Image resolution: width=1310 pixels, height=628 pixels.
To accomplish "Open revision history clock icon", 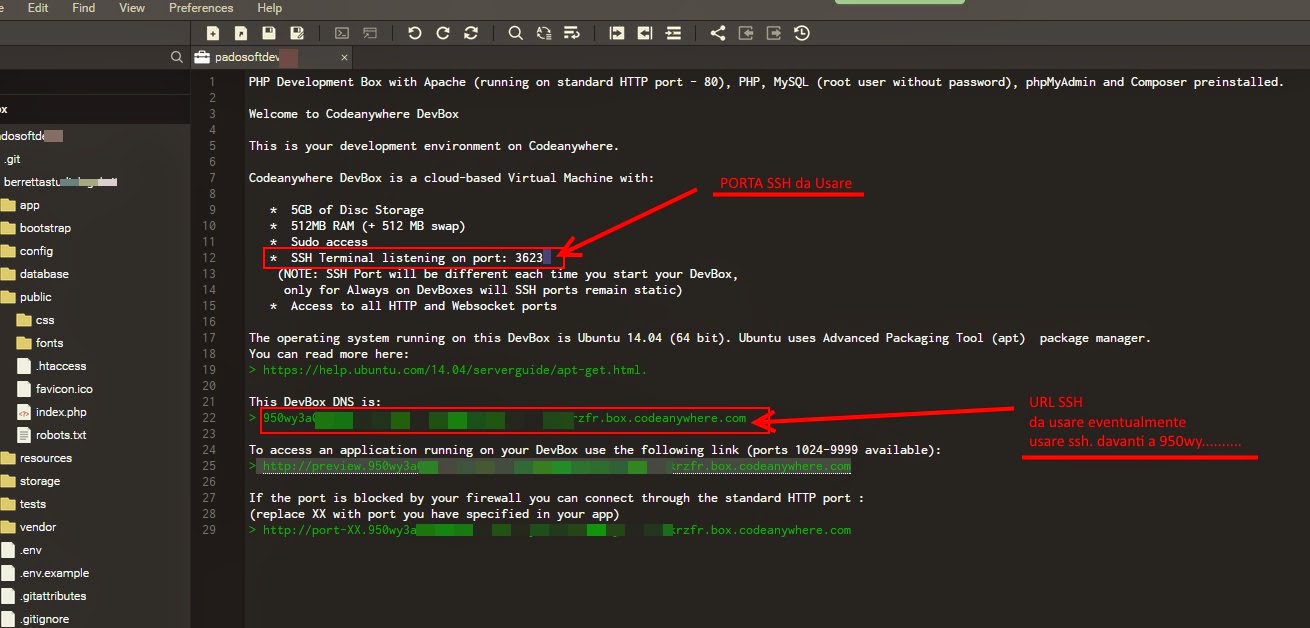I will point(802,33).
